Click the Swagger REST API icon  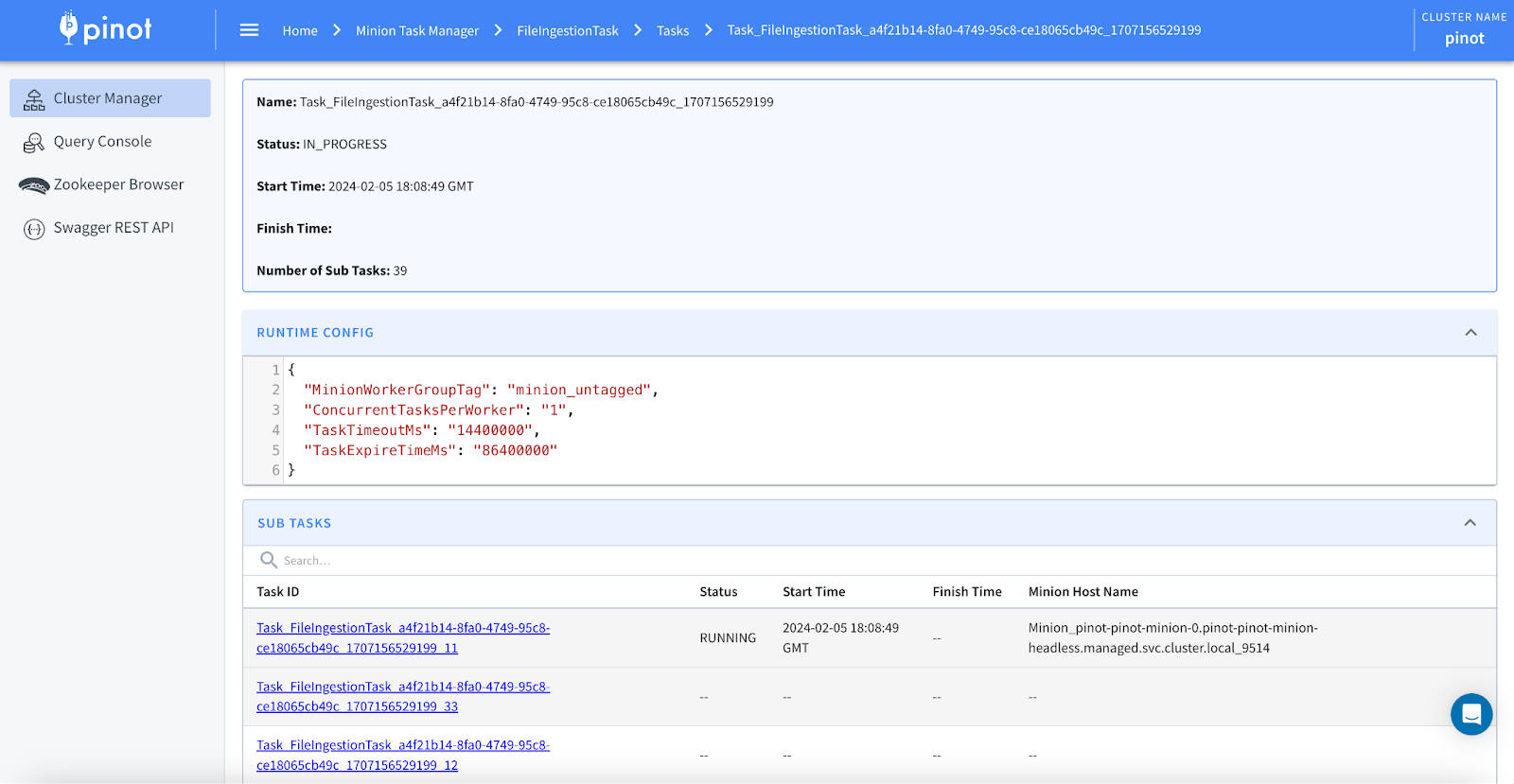tap(34, 229)
